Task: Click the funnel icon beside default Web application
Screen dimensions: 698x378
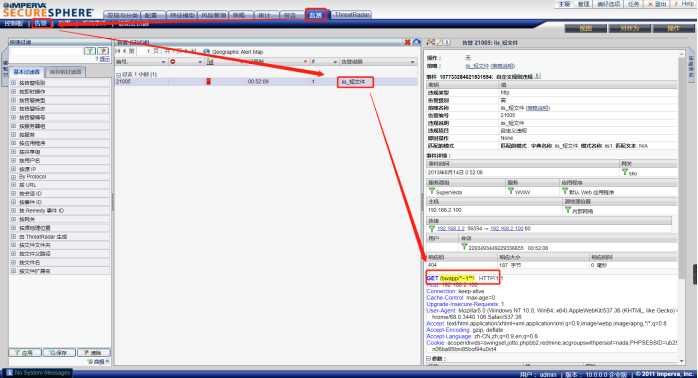Action: coord(565,191)
